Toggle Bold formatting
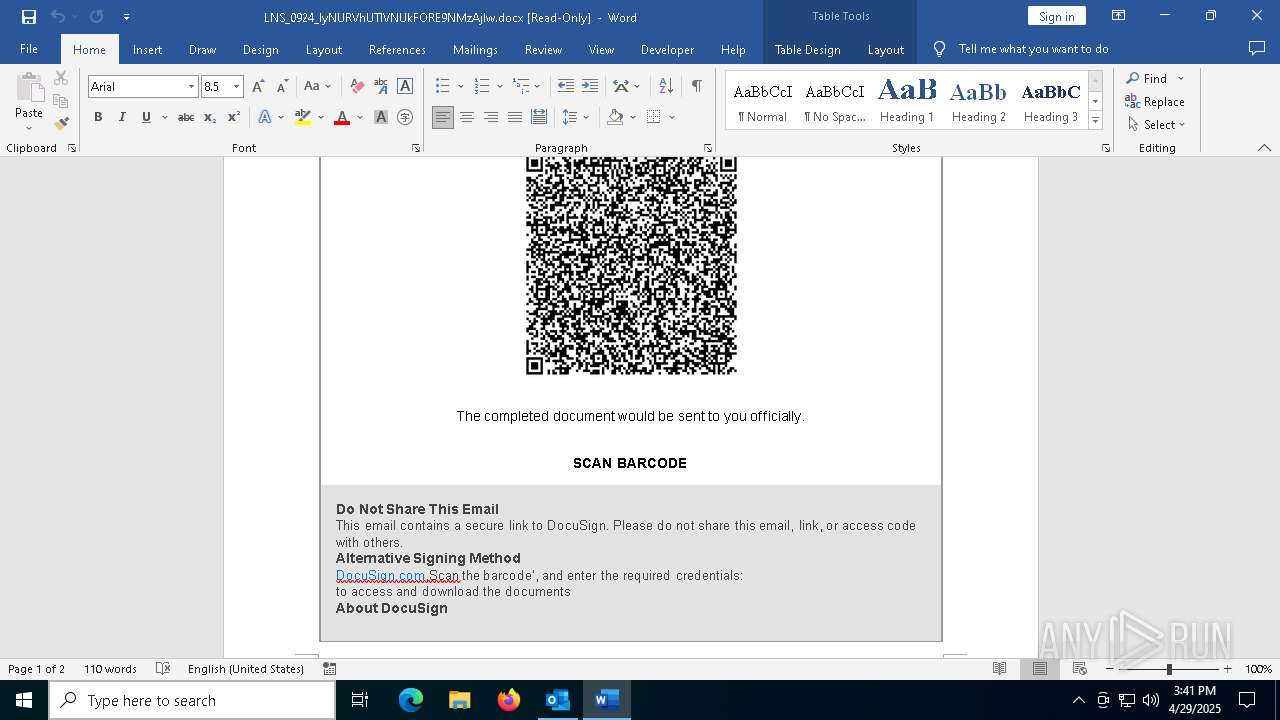This screenshot has height=720, width=1280. (x=98, y=117)
